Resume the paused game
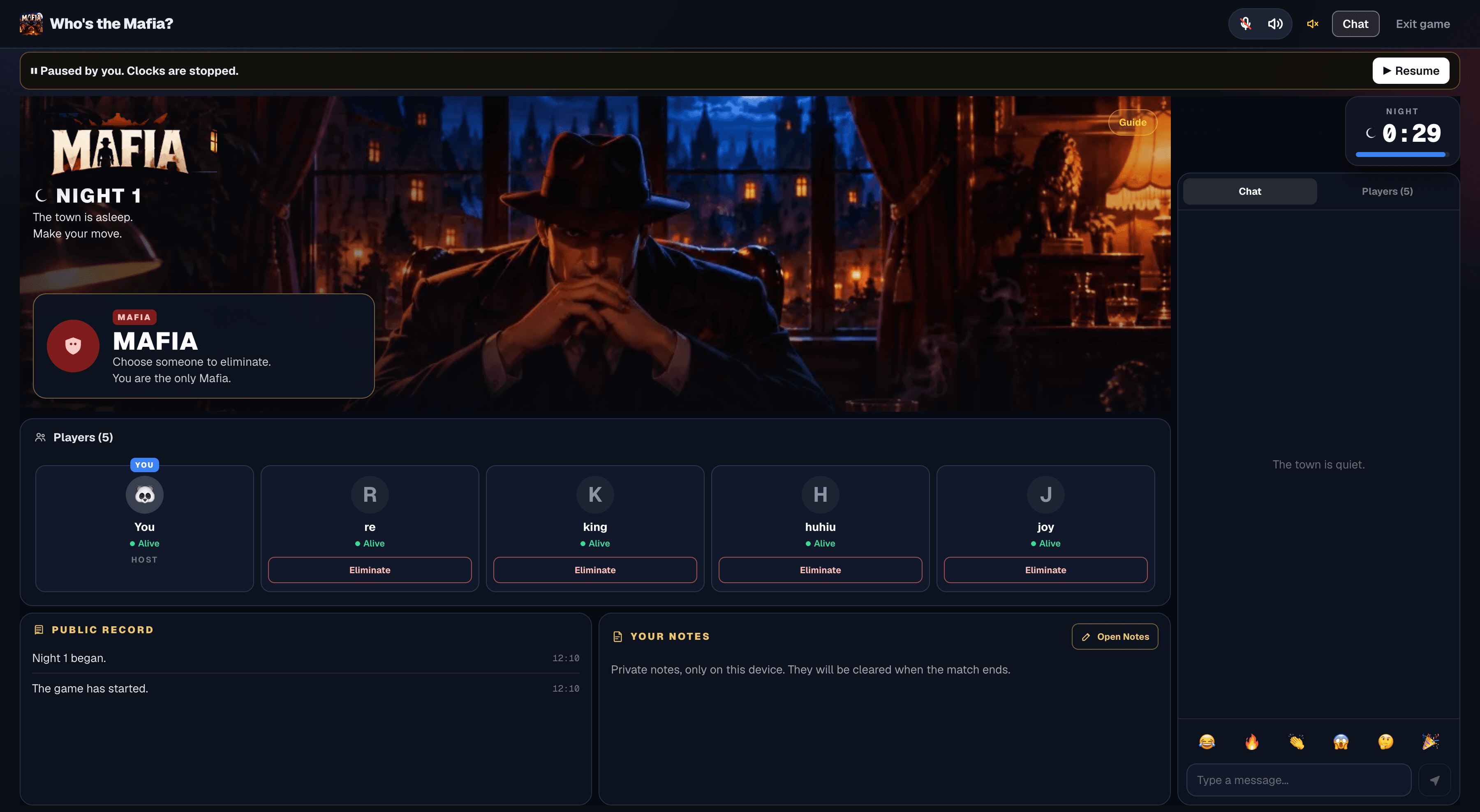Image resolution: width=1480 pixels, height=812 pixels. (x=1410, y=71)
